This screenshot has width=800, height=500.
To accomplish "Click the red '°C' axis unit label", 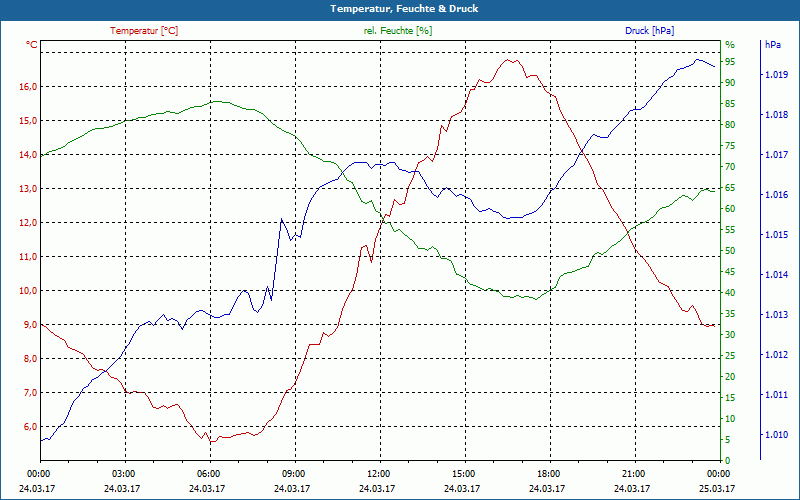I will tap(32, 45).
